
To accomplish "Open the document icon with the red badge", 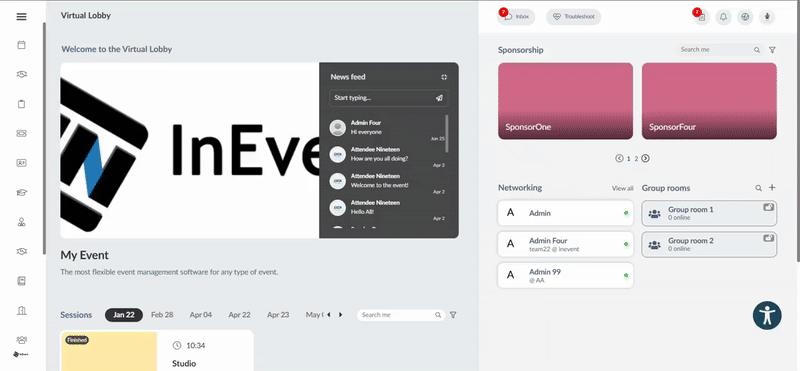I will [x=702, y=17].
